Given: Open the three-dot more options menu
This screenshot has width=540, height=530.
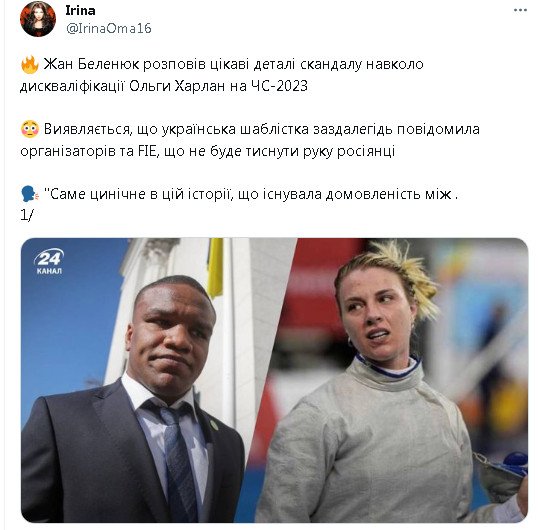Looking at the screenshot, I should point(520,10).
